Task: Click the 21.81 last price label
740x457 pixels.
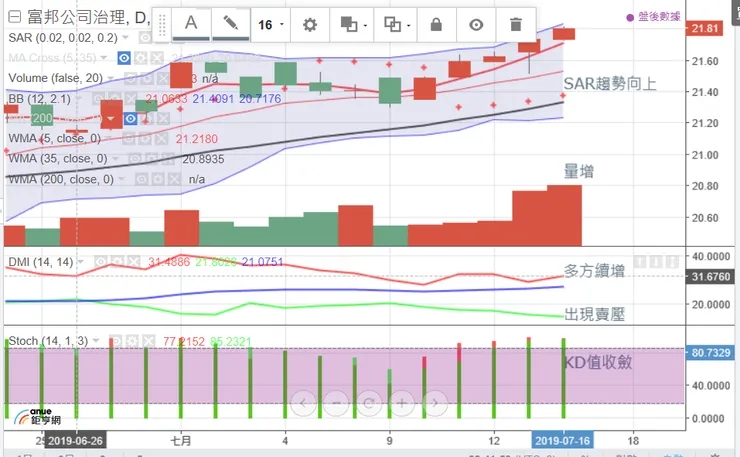Action: point(704,28)
